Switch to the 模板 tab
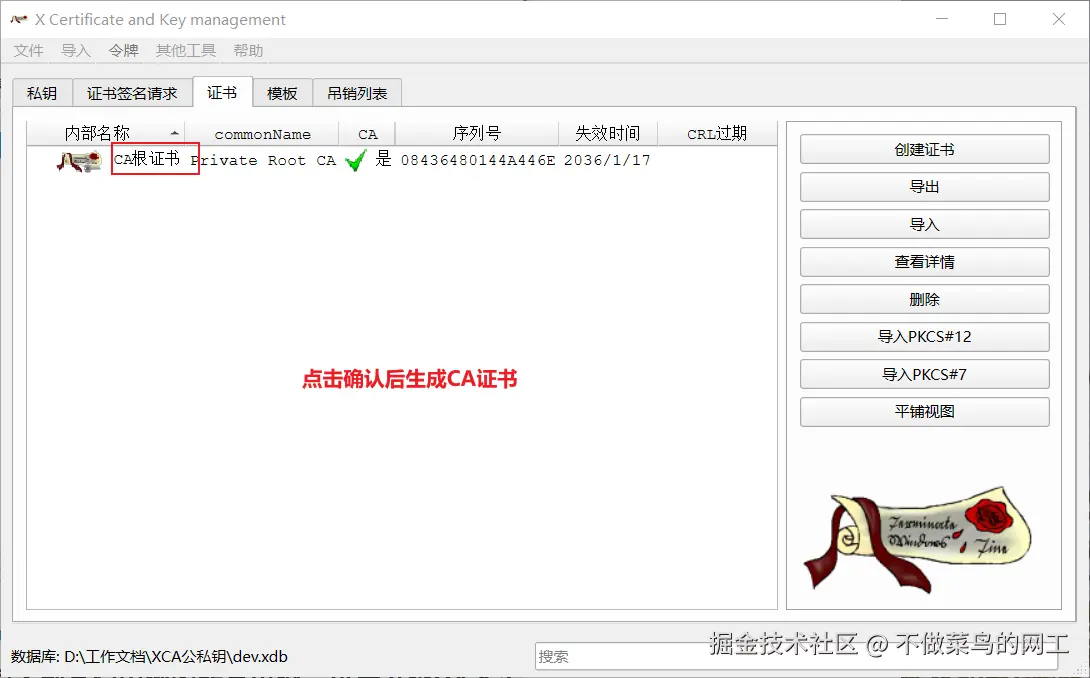Viewport: 1090px width, 678px height. (281, 92)
